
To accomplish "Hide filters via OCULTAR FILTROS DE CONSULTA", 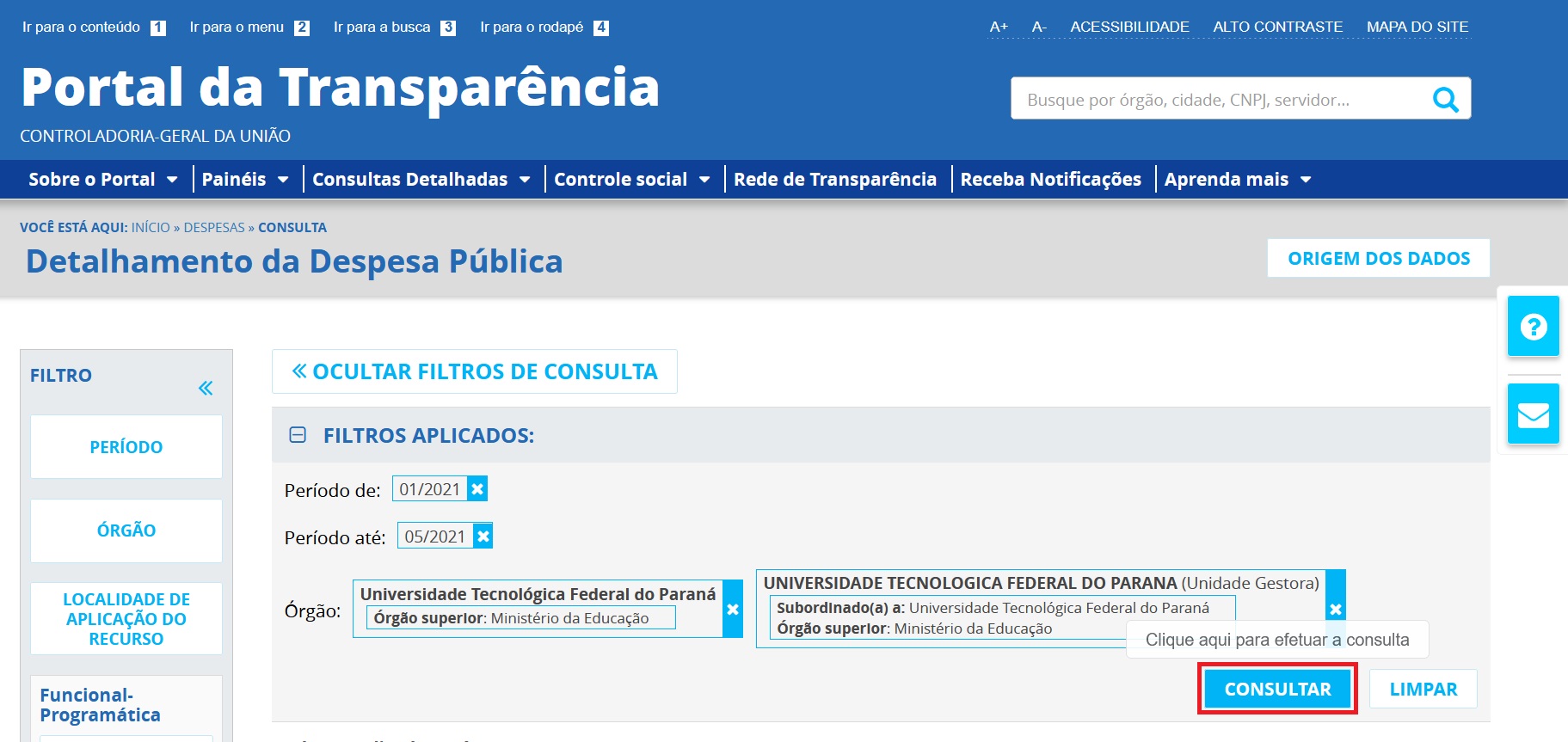I will 475,371.
